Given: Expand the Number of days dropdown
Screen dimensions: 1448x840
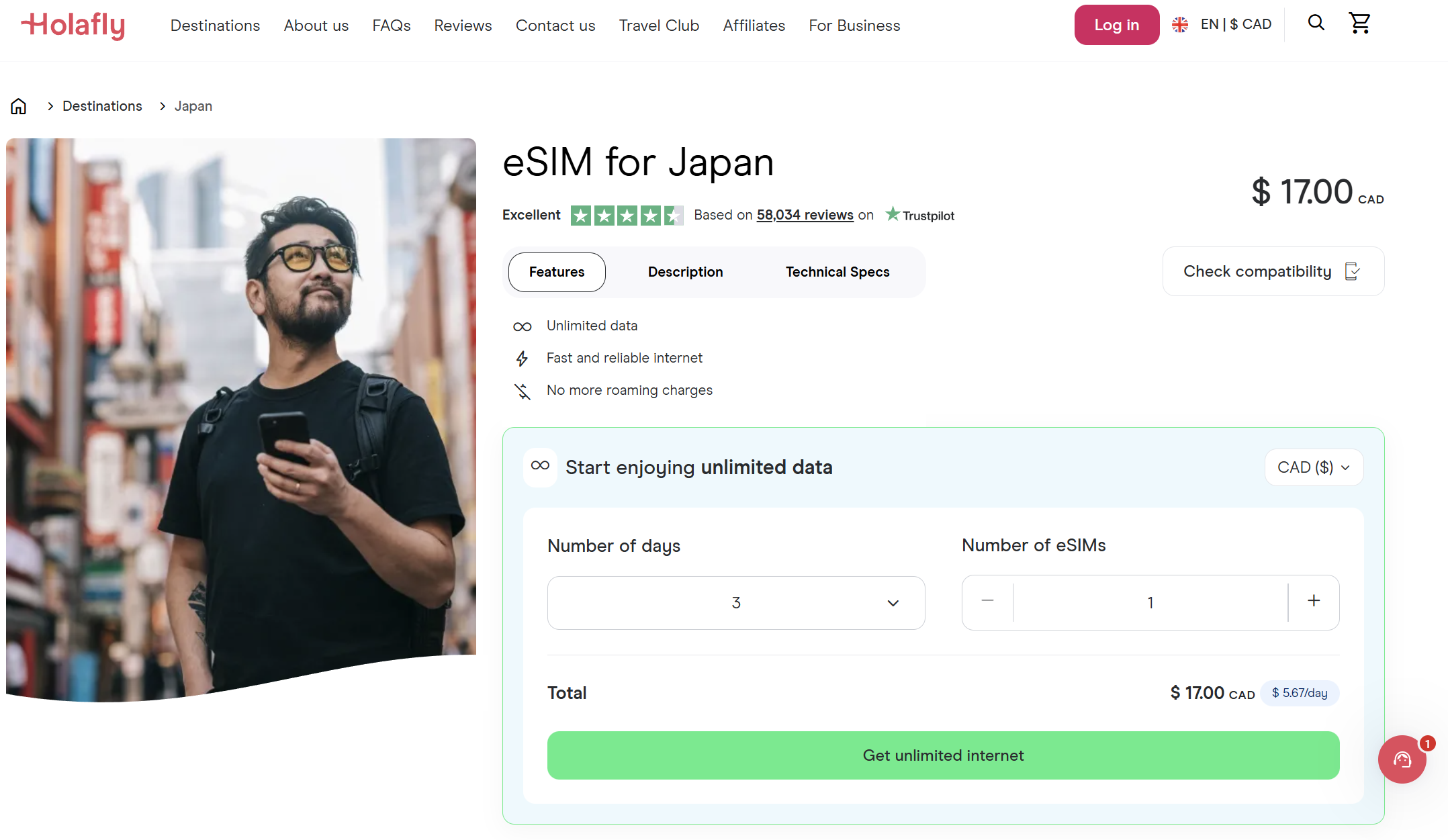Looking at the screenshot, I should click(x=736, y=603).
